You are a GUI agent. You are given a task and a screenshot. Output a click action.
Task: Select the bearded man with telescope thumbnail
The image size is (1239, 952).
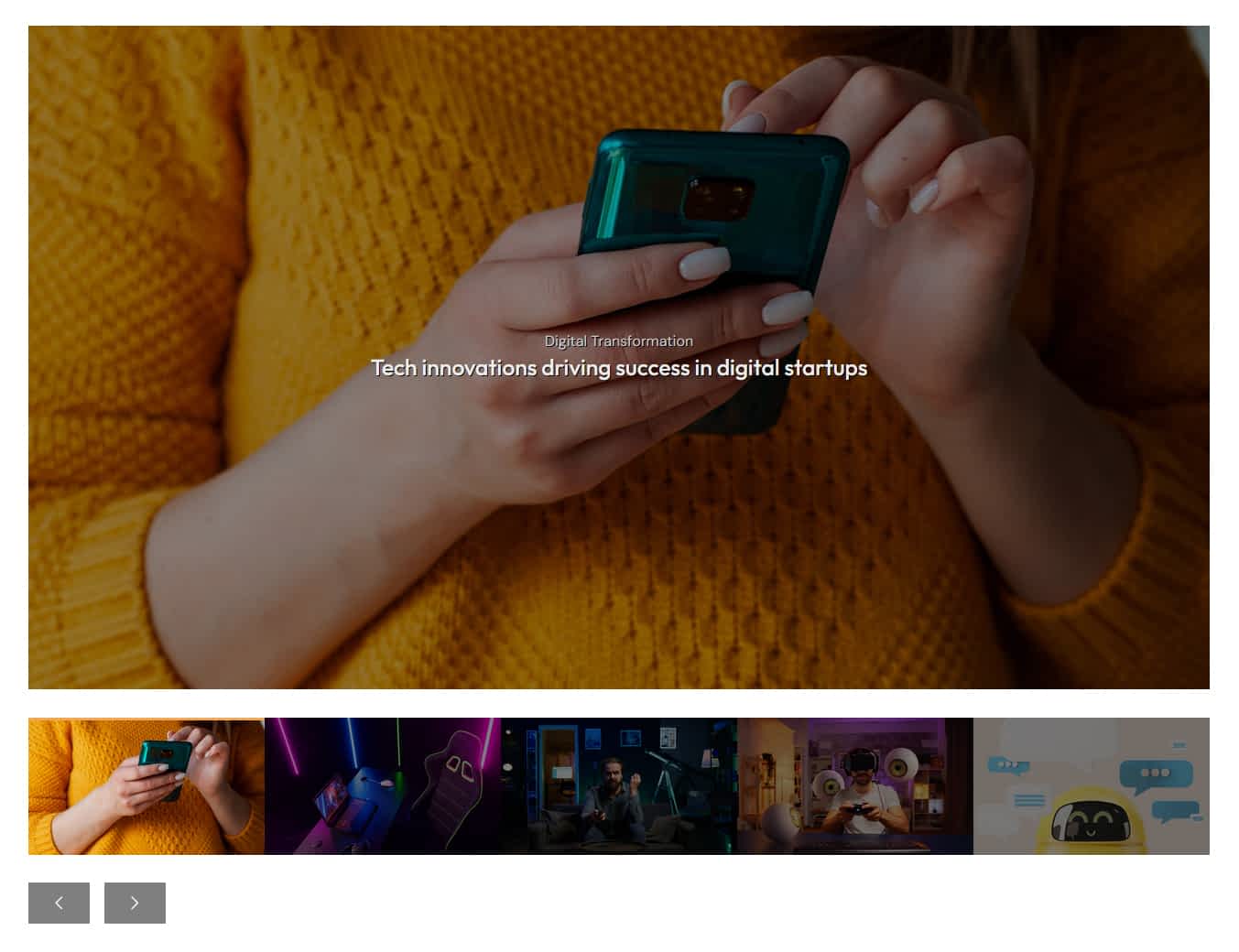[619, 786]
